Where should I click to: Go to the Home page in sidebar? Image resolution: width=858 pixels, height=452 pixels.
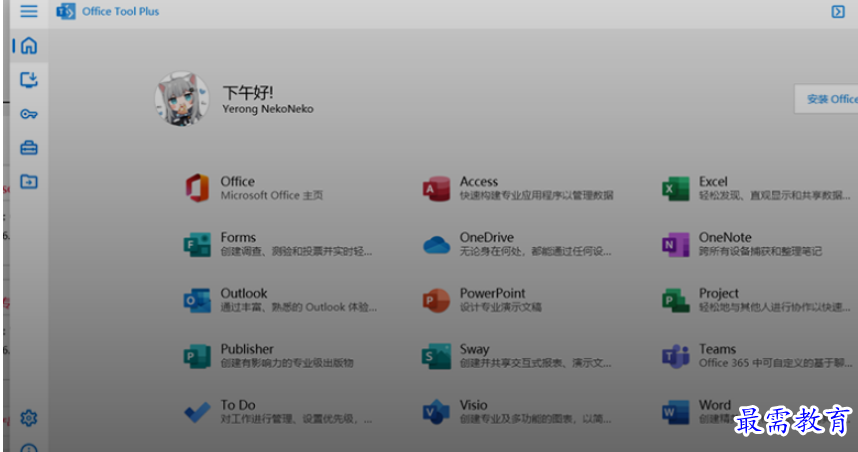click(x=29, y=45)
